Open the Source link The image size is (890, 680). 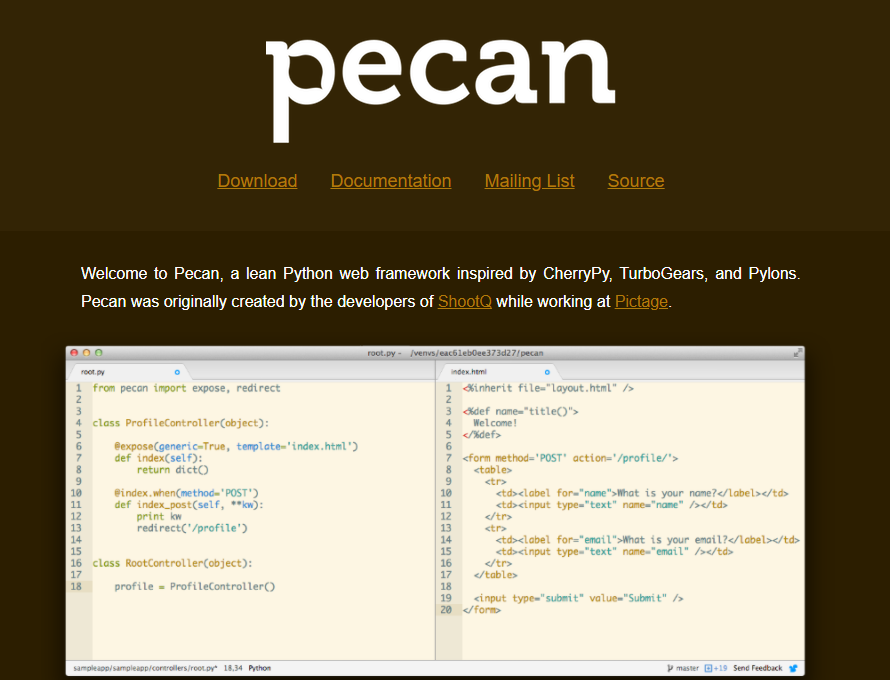(636, 181)
